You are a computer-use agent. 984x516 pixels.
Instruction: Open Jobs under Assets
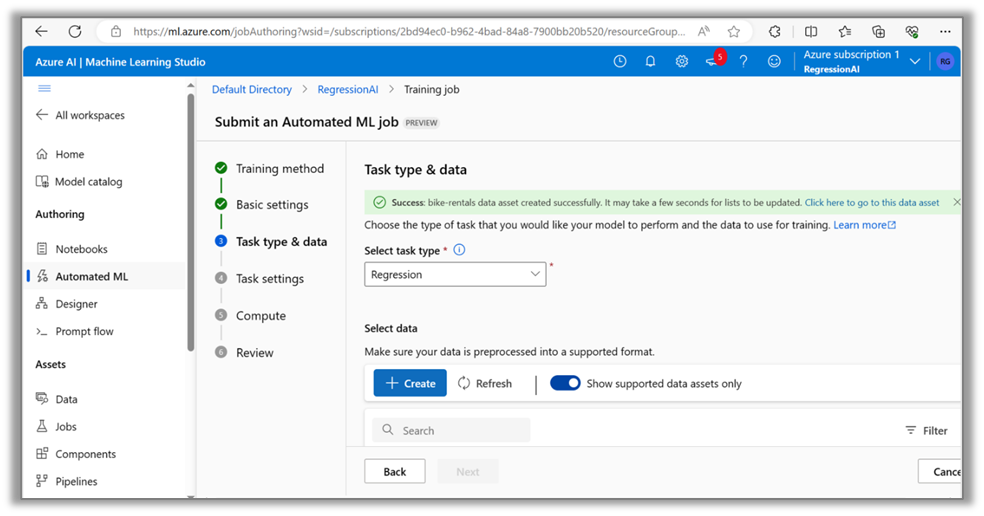pyautogui.click(x=56, y=427)
